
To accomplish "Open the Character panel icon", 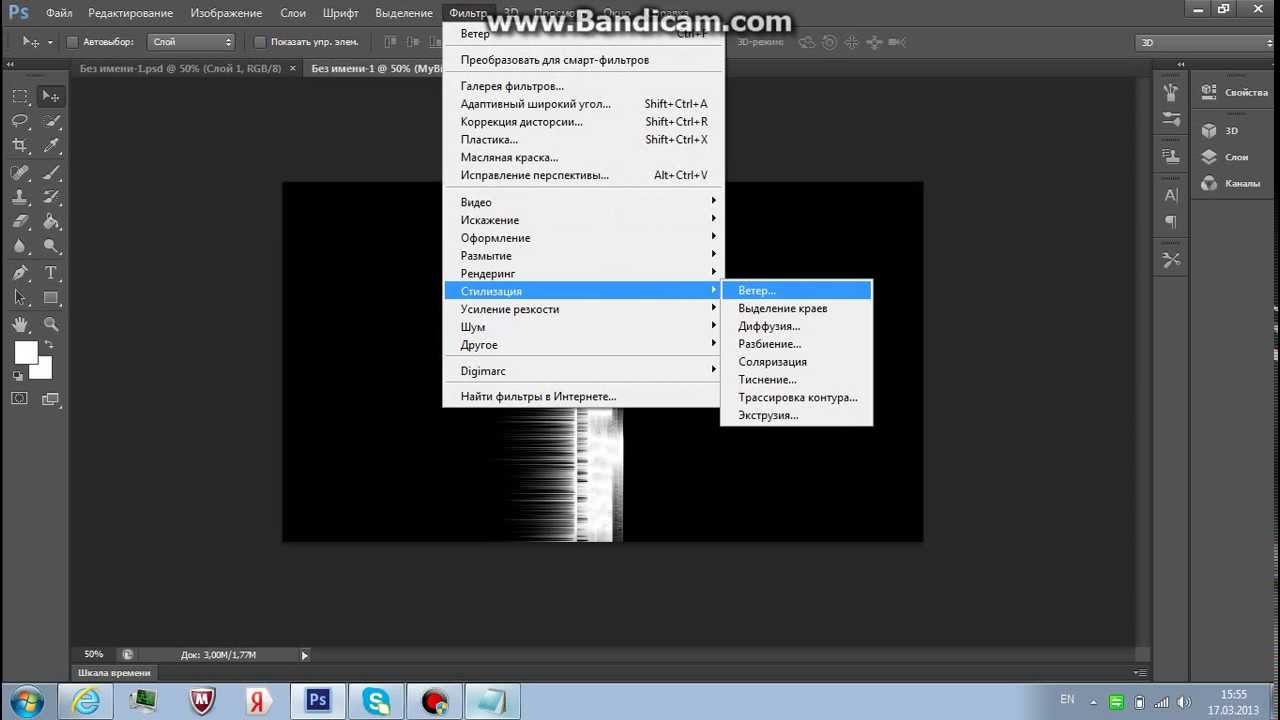I will point(1171,195).
